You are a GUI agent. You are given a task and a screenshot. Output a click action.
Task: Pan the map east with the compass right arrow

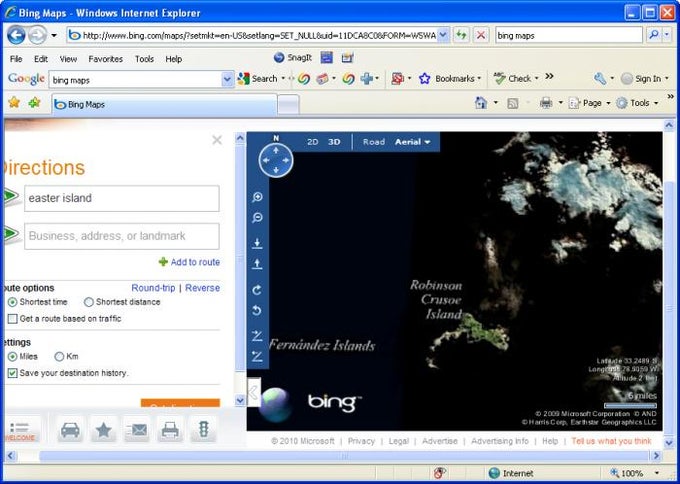[x=286, y=160]
